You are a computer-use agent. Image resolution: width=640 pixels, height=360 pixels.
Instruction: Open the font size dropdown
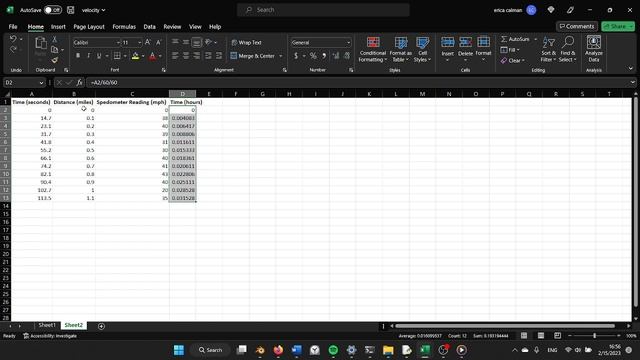tap(140, 42)
